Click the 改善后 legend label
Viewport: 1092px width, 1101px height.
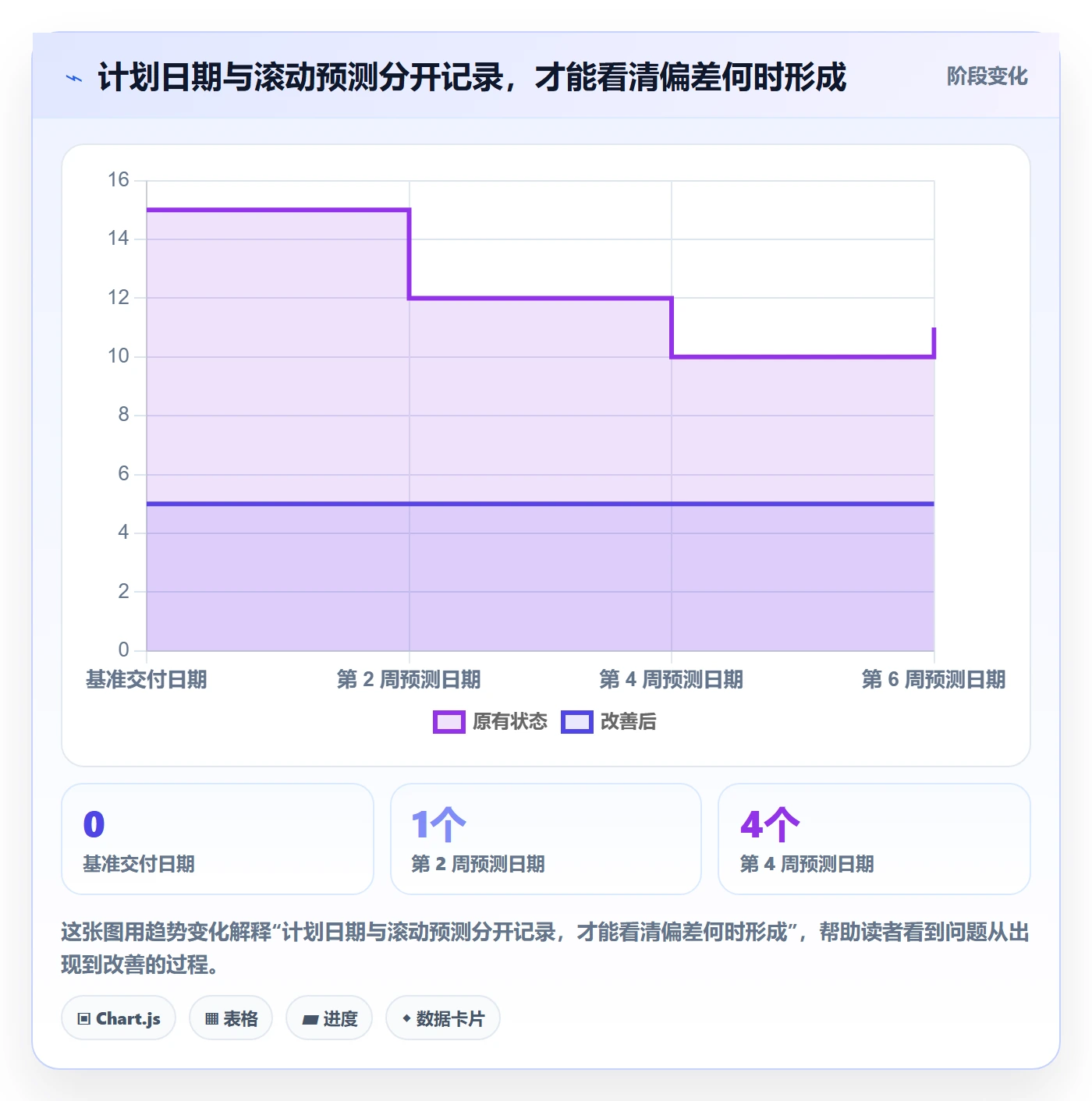pyautogui.click(x=628, y=722)
